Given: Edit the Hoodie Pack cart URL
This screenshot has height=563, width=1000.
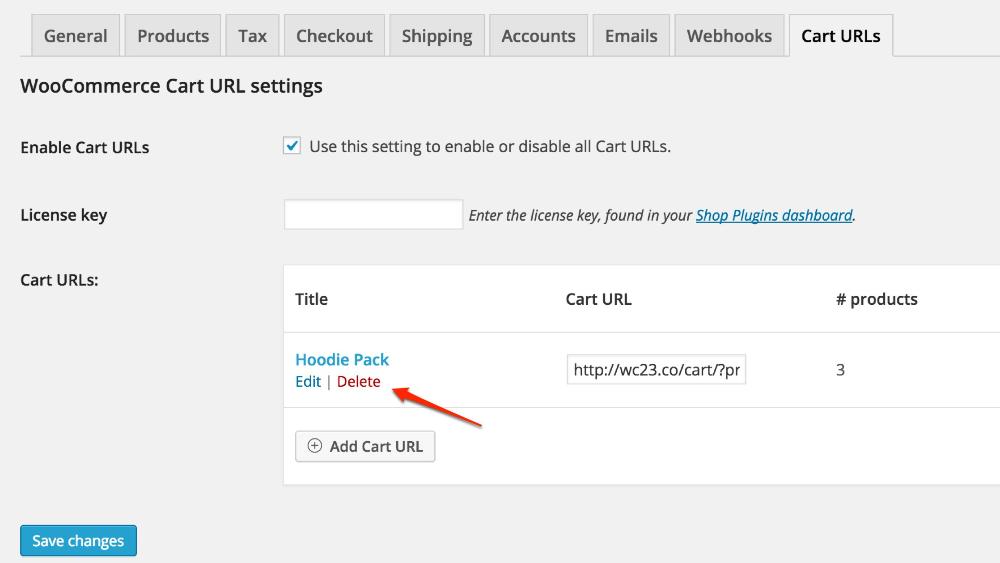Looking at the screenshot, I should 308,381.
